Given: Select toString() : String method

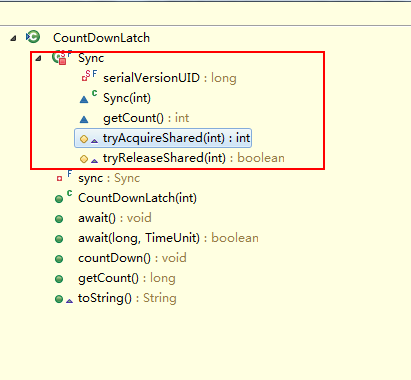Looking at the screenshot, I should pyautogui.click(x=127, y=298).
